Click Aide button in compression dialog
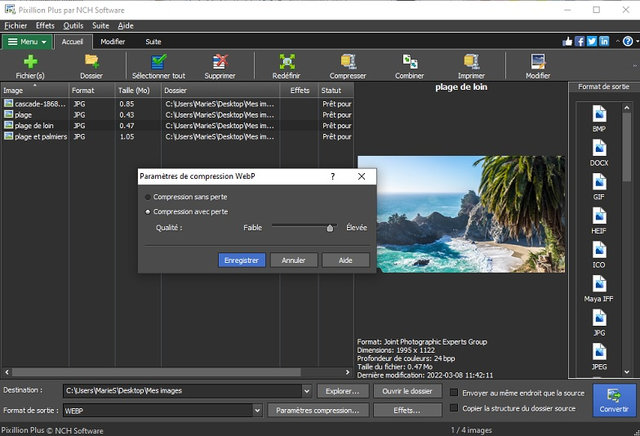The width and height of the screenshot is (640, 436). (x=345, y=260)
